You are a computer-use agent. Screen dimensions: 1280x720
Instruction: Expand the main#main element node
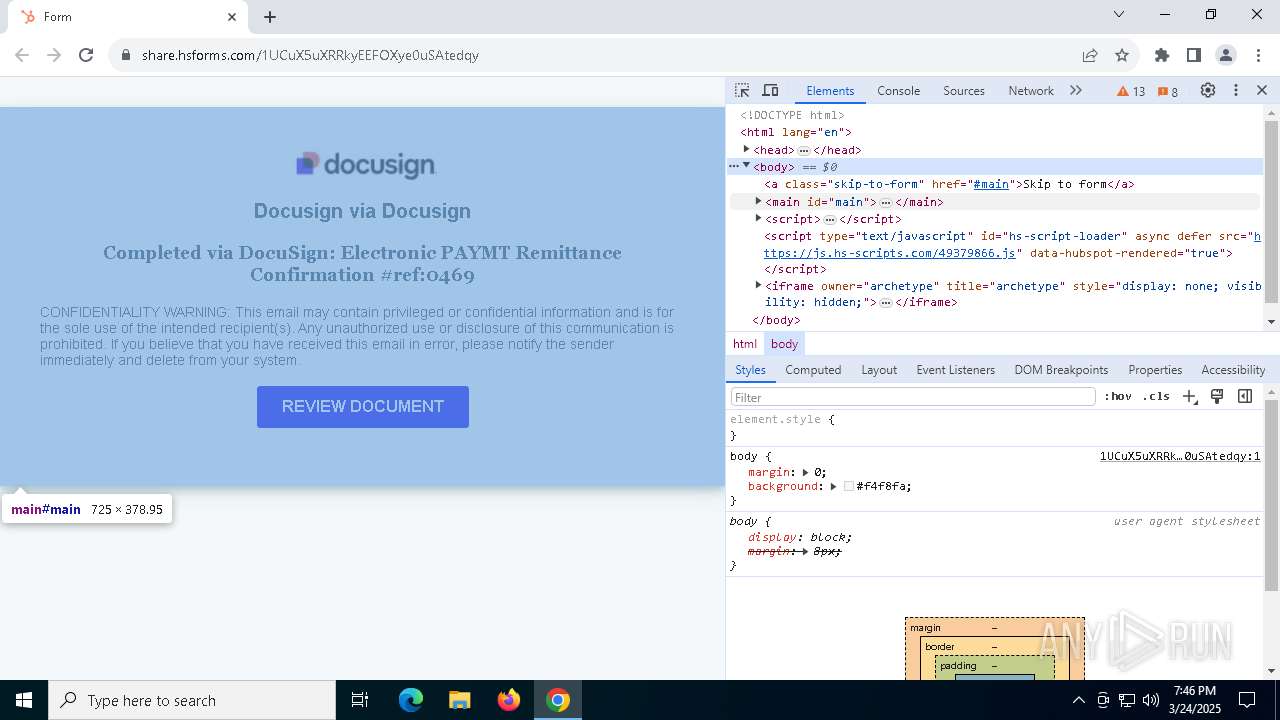(758, 201)
